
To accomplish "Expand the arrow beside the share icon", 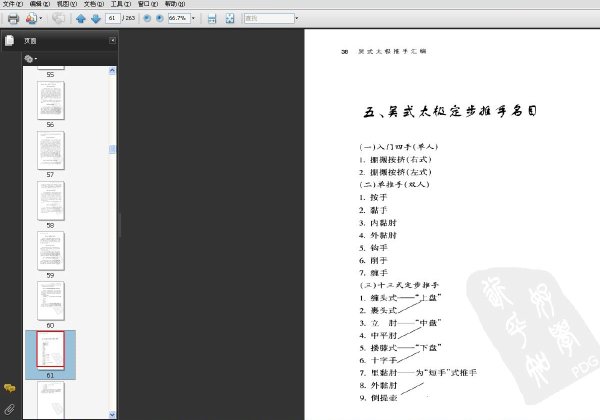I will [41, 18].
